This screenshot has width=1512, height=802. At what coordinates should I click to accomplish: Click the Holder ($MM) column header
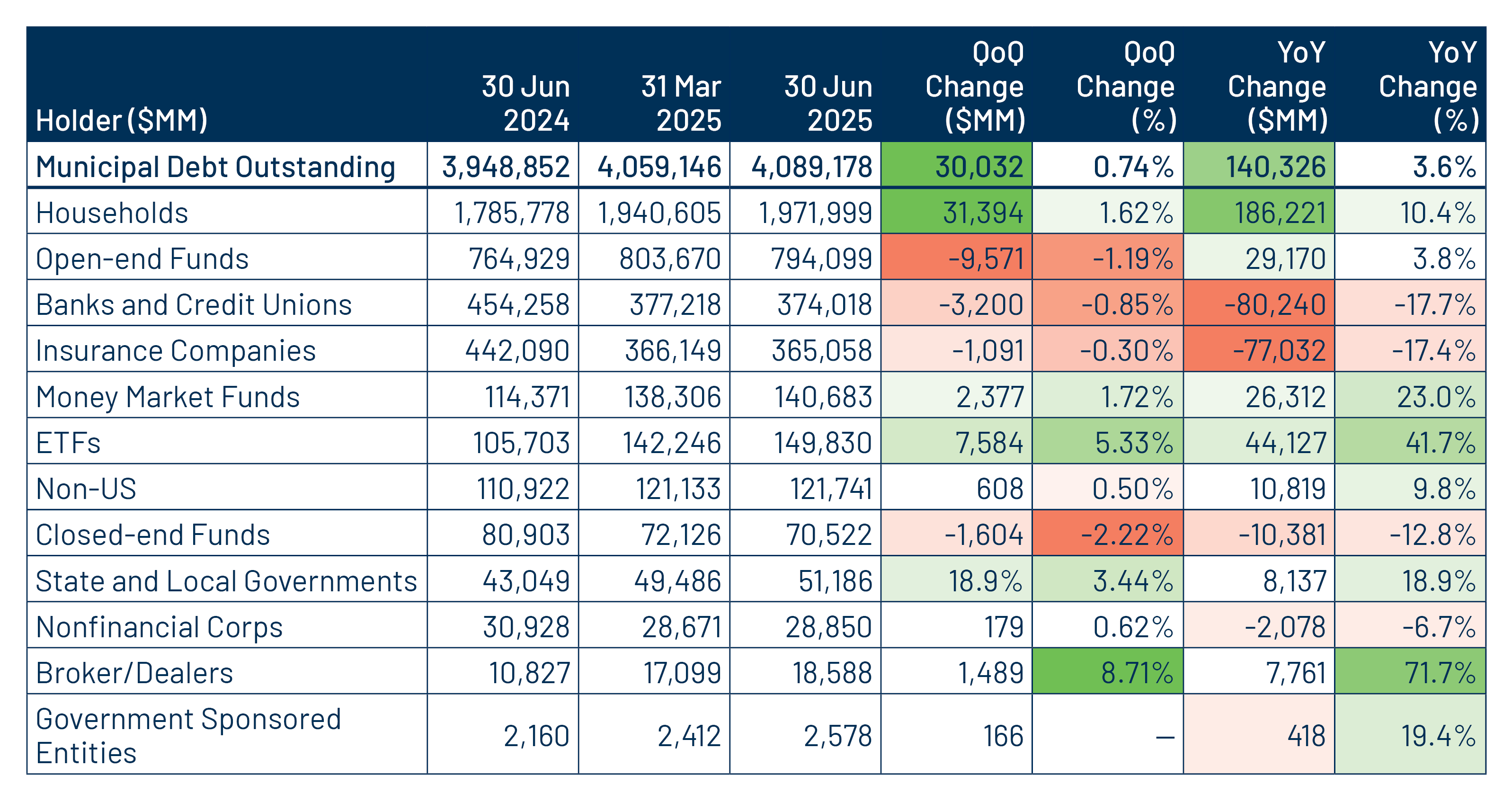(122, 120)
